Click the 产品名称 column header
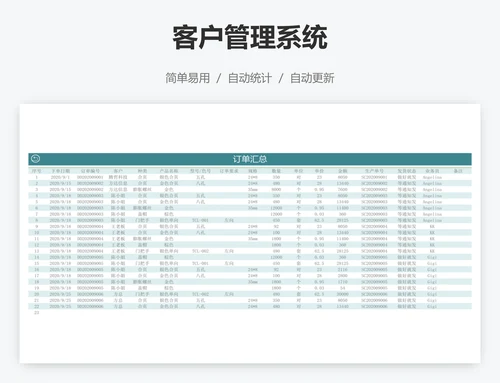 pyautogui.click(x=169, y=171)
